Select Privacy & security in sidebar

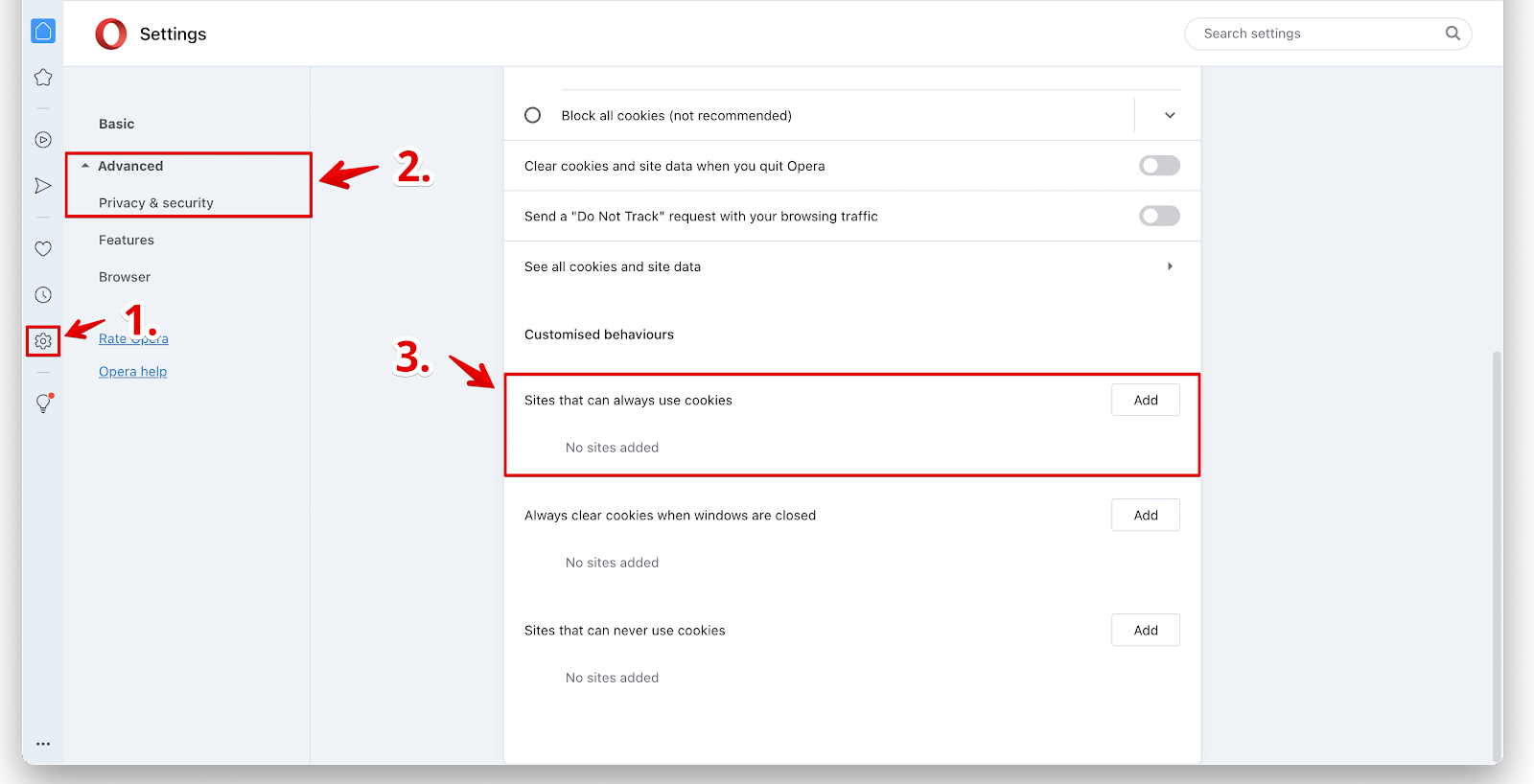(156, 203)
